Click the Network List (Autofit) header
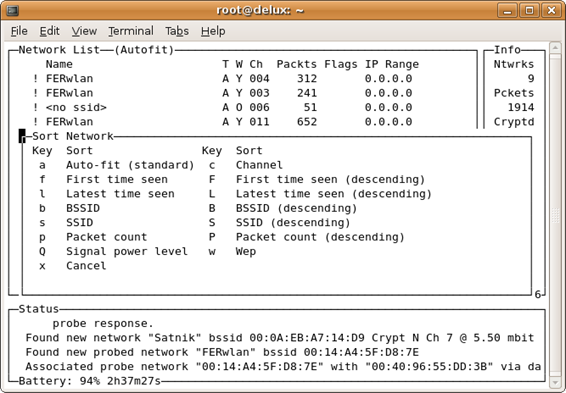This screenshot has width=566, height=393. (x=96, y=49)
